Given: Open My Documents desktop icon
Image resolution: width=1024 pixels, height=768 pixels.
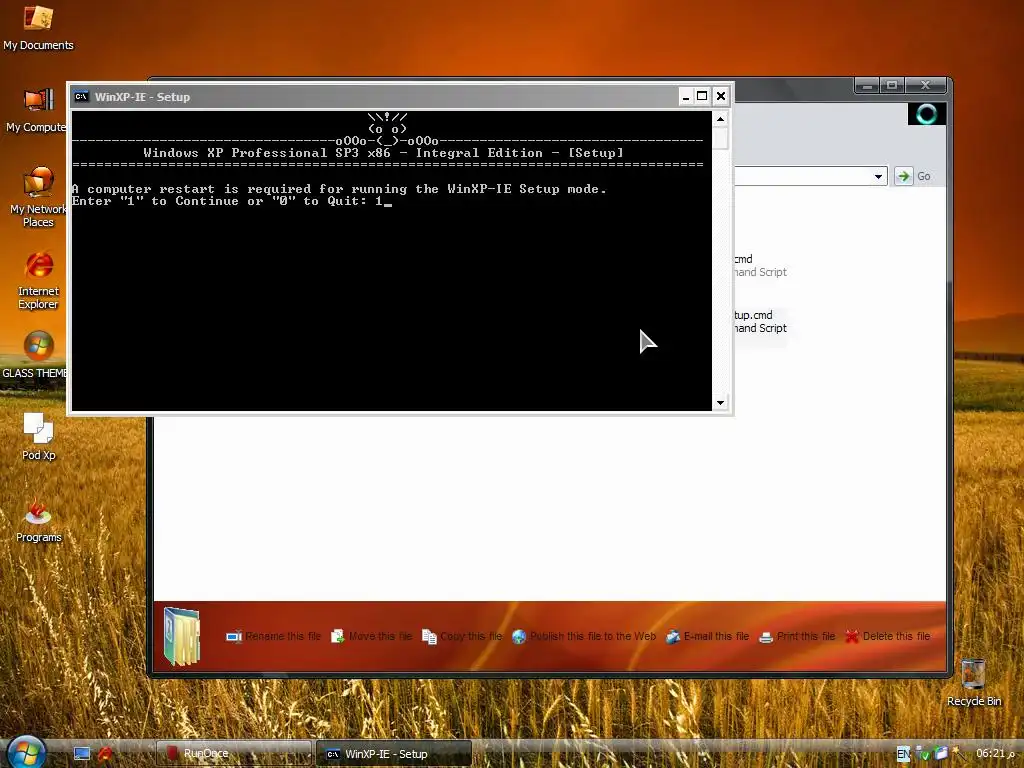Looking at the screenshot, I should (x=38, y=27).
